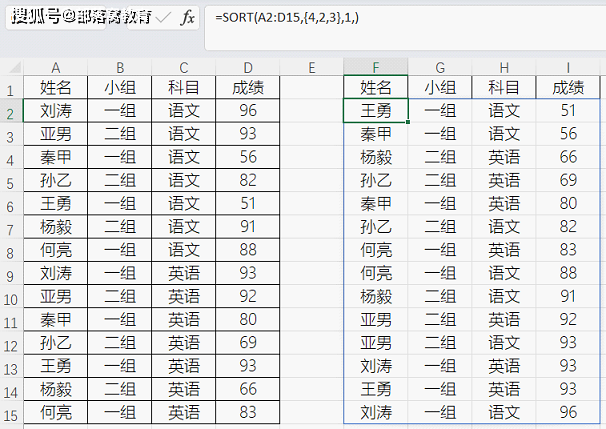Click header cell H1 labeled 科目

coord(504,88)
